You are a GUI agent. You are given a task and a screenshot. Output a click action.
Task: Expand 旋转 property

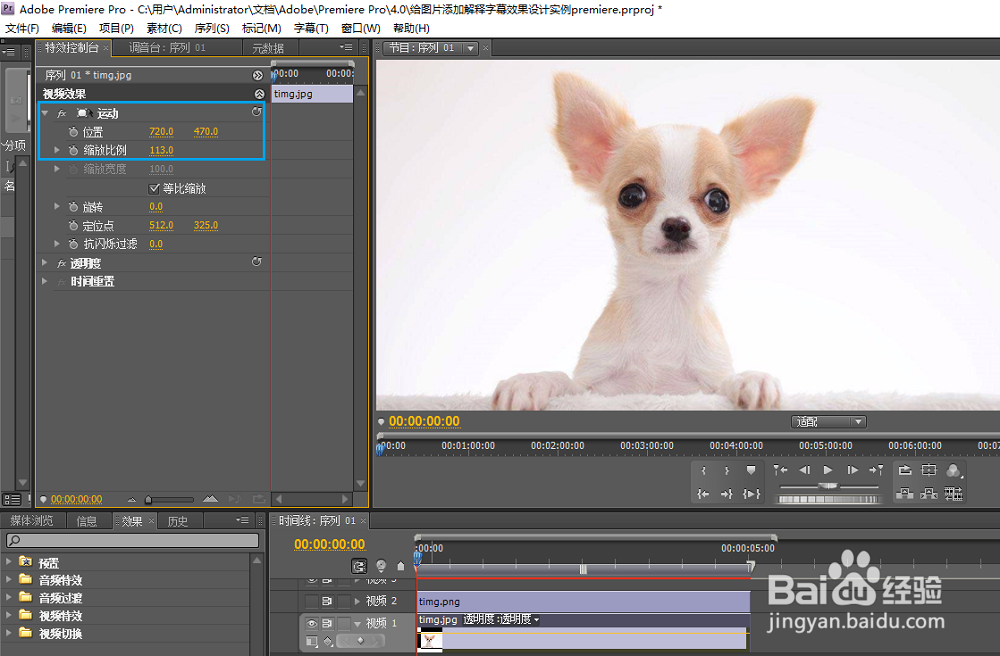click(x=57, y=207)
